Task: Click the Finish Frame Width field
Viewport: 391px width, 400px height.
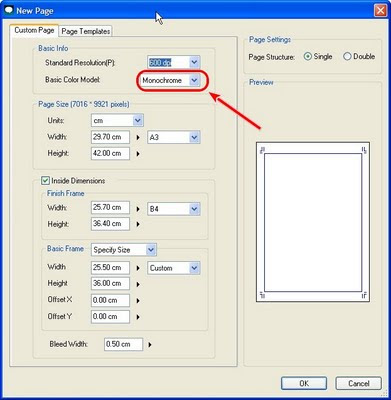Action: pos(110,207)
